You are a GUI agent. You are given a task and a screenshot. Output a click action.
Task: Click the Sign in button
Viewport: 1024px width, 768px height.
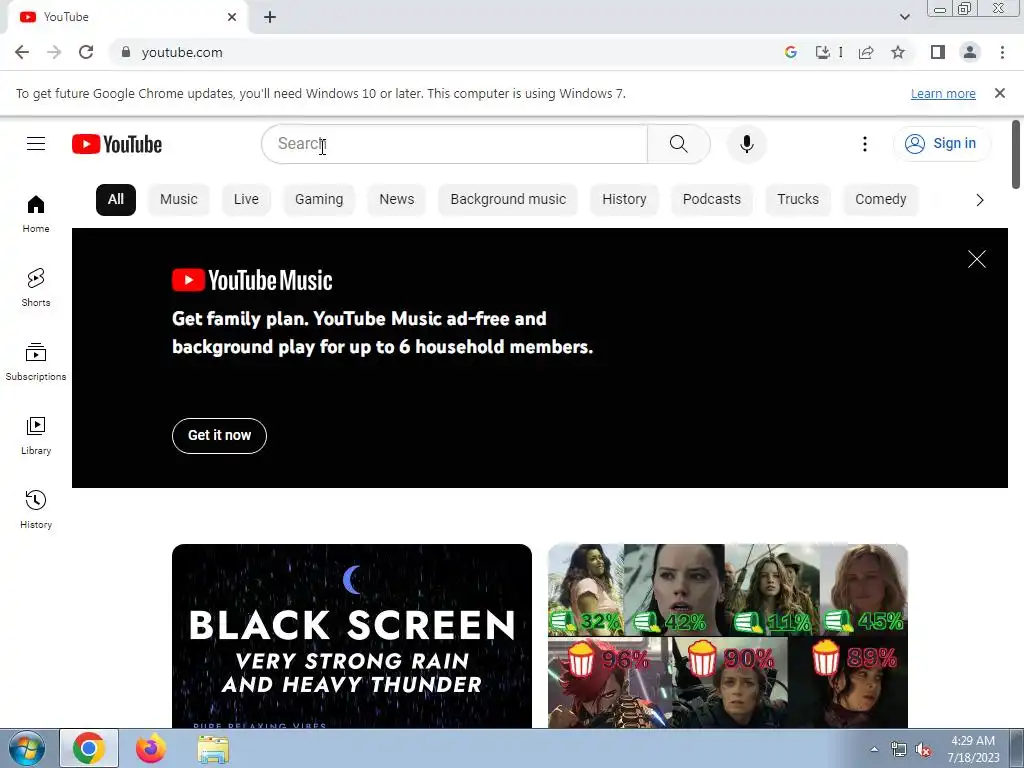[x=942, y=144]
